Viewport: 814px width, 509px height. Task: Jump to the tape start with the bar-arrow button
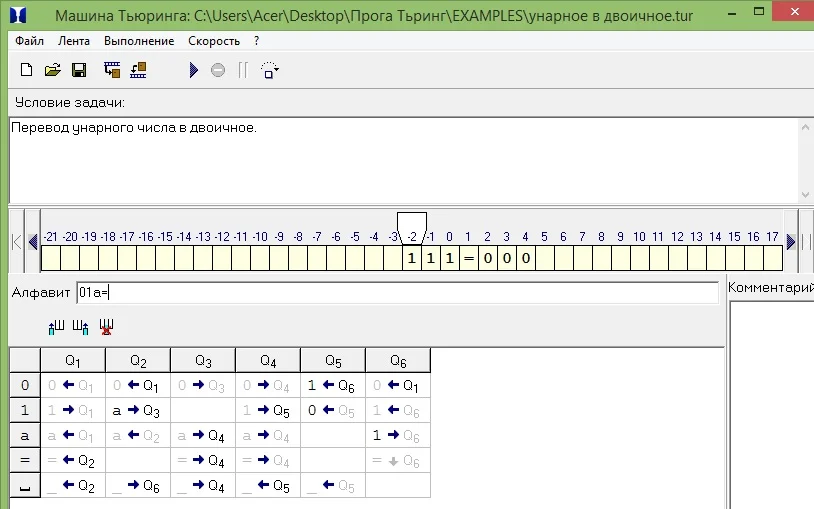pyautogui.click(x=17, y=242)
